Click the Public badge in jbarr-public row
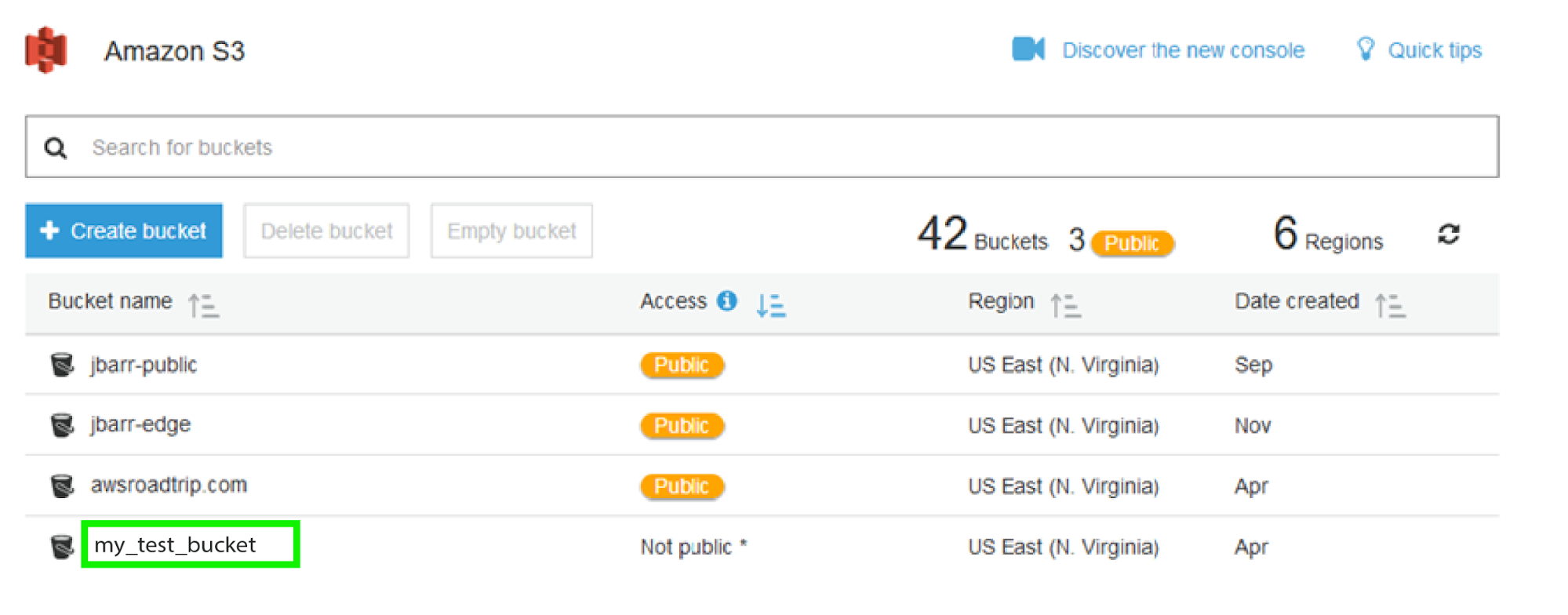1568x615 pixels. coord(682,365)
